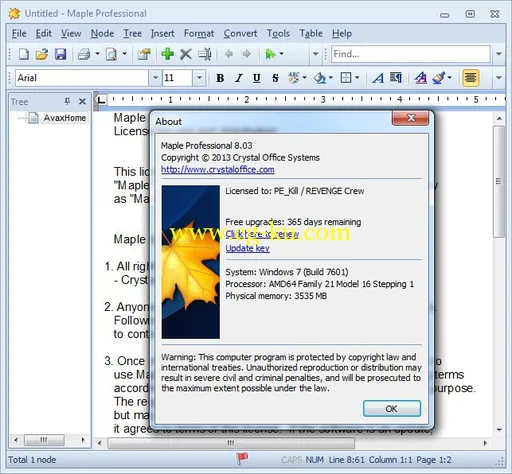Image resolution: width=512 pixels, height=474 pixels.
Task: Pin the Tree panel with the pushpin icon
Action: 67,101
